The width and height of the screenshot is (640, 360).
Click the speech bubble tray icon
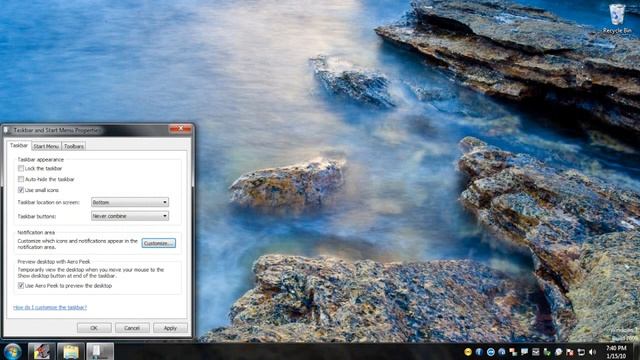tap(524, 352)
